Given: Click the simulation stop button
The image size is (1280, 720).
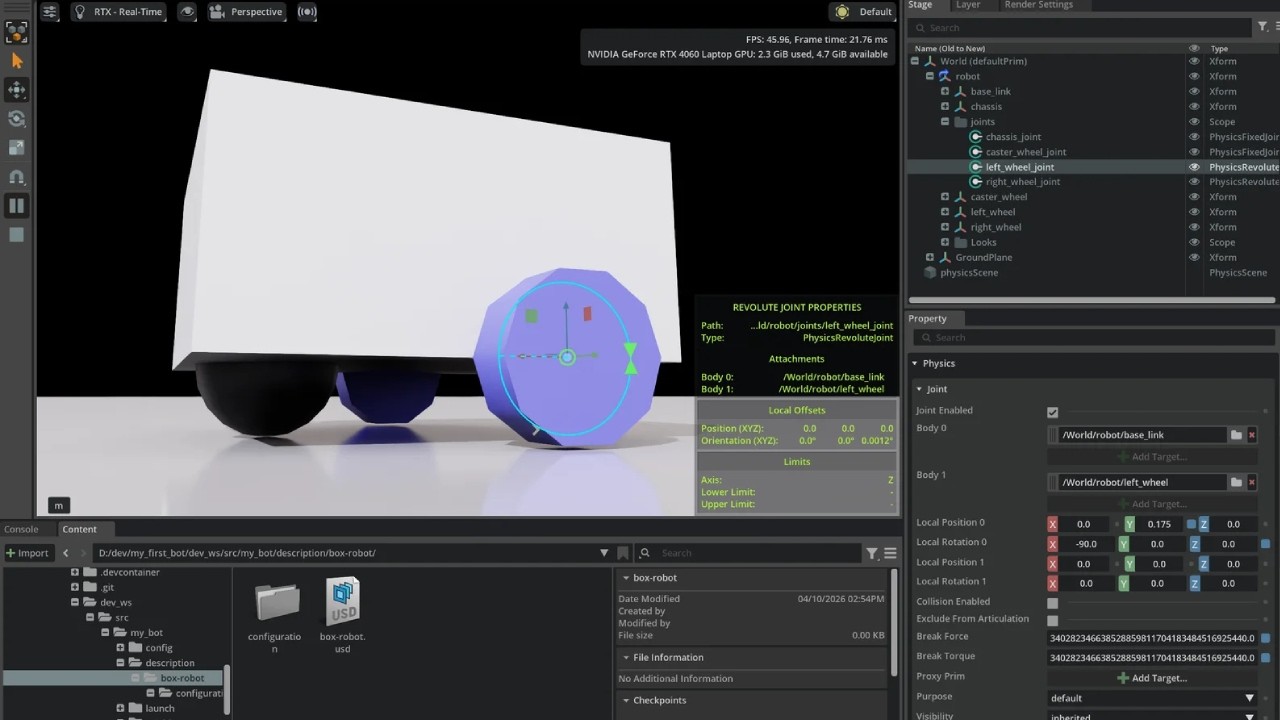Looking at the screenshot, I should pyautogui.click(x=16, y=235).
